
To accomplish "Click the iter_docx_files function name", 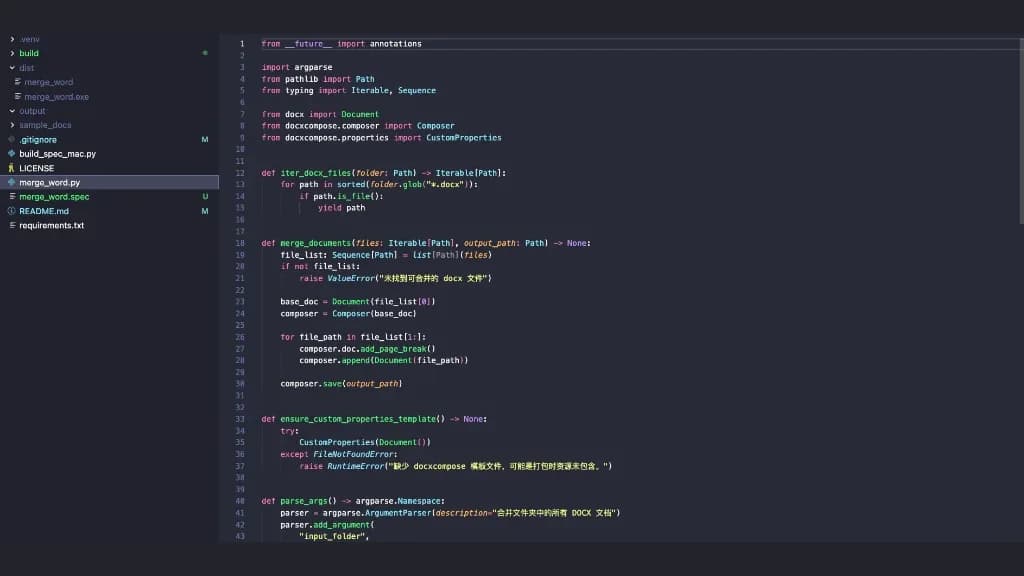I will click(315, 173).
